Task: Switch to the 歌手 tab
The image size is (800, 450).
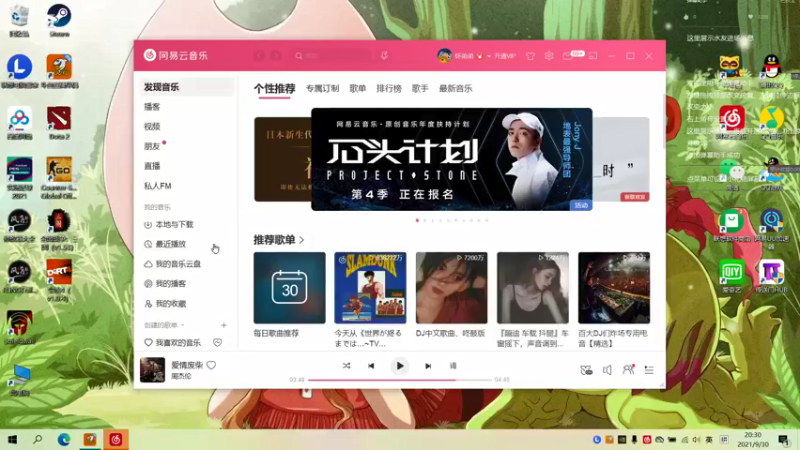Action: point(420,88)
